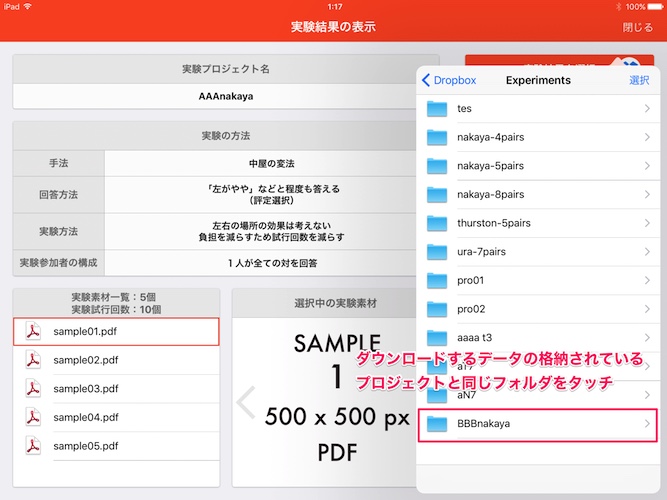Expand the nakaya-5pairs folder chevron

(647, 166)
